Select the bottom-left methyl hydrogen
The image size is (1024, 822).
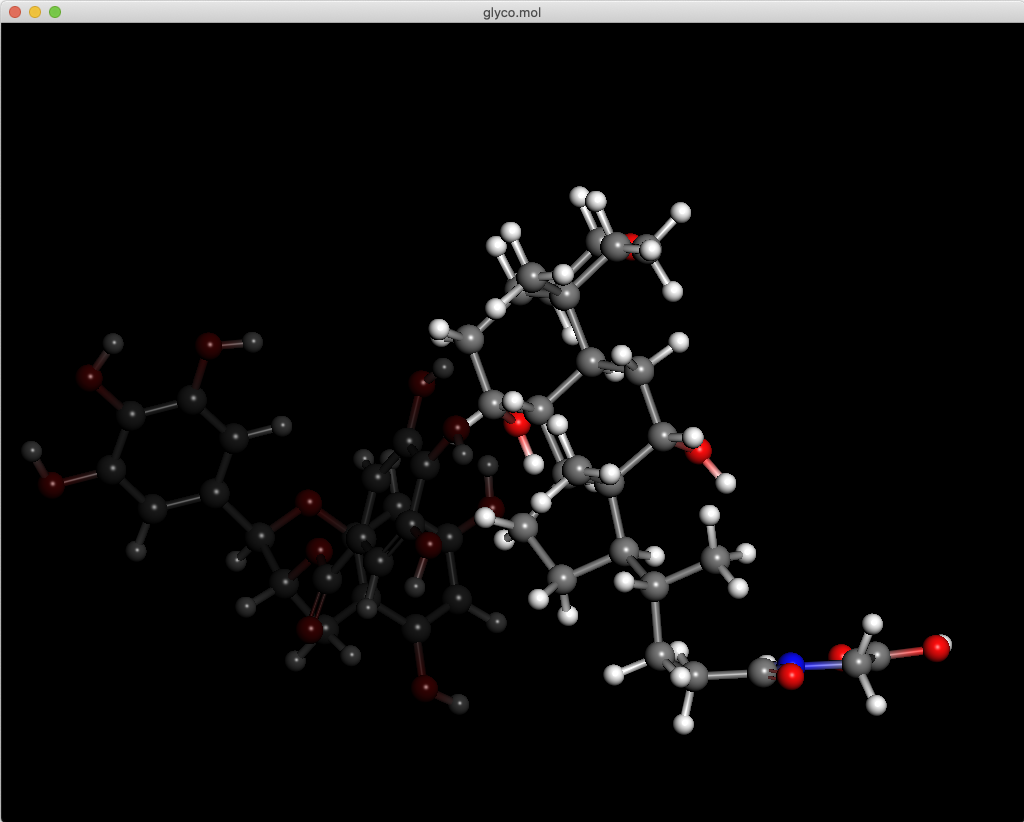[295, 660]
